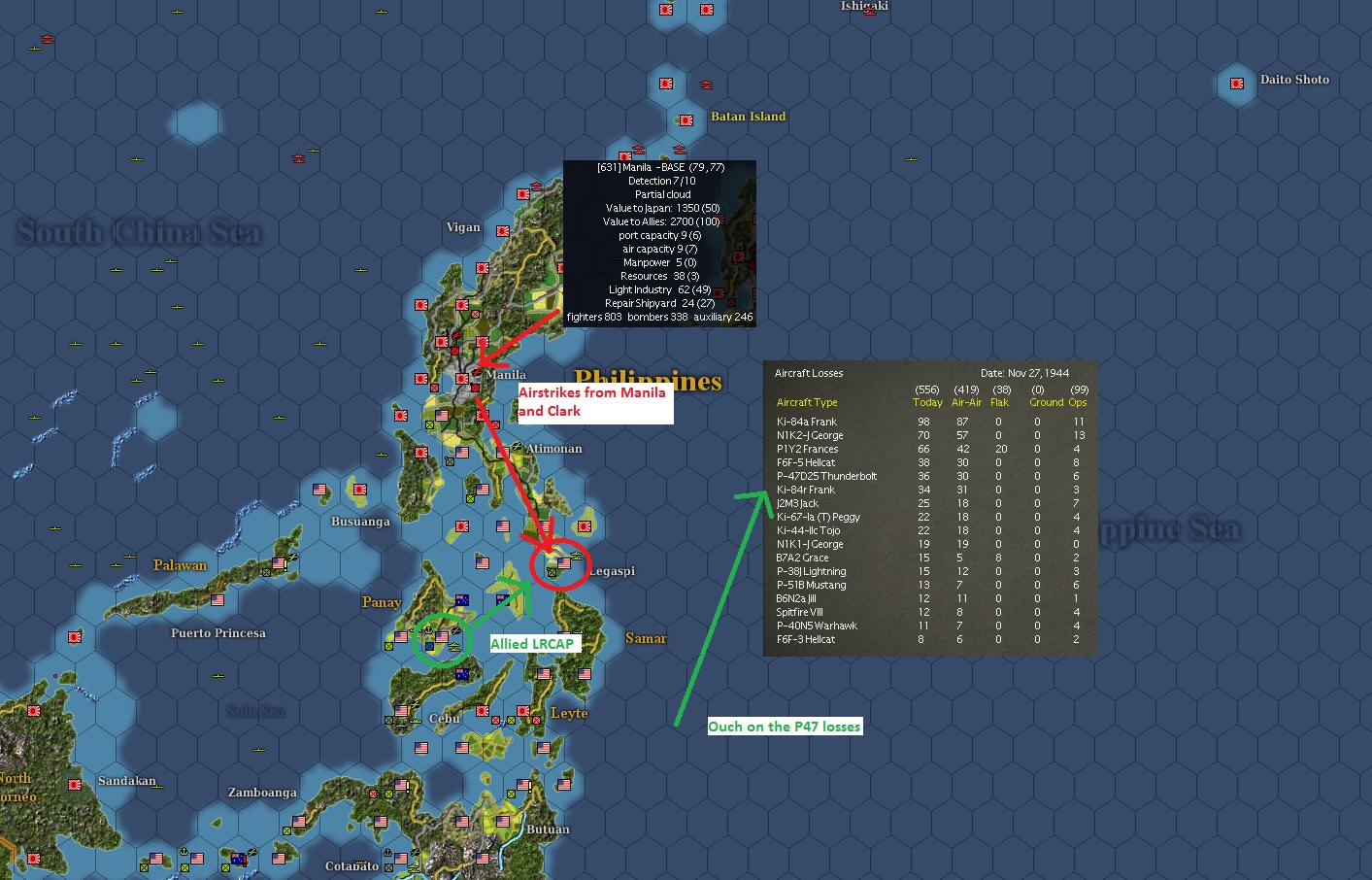Click the US flag beside Zamboanga label

[x=299, y=822]
